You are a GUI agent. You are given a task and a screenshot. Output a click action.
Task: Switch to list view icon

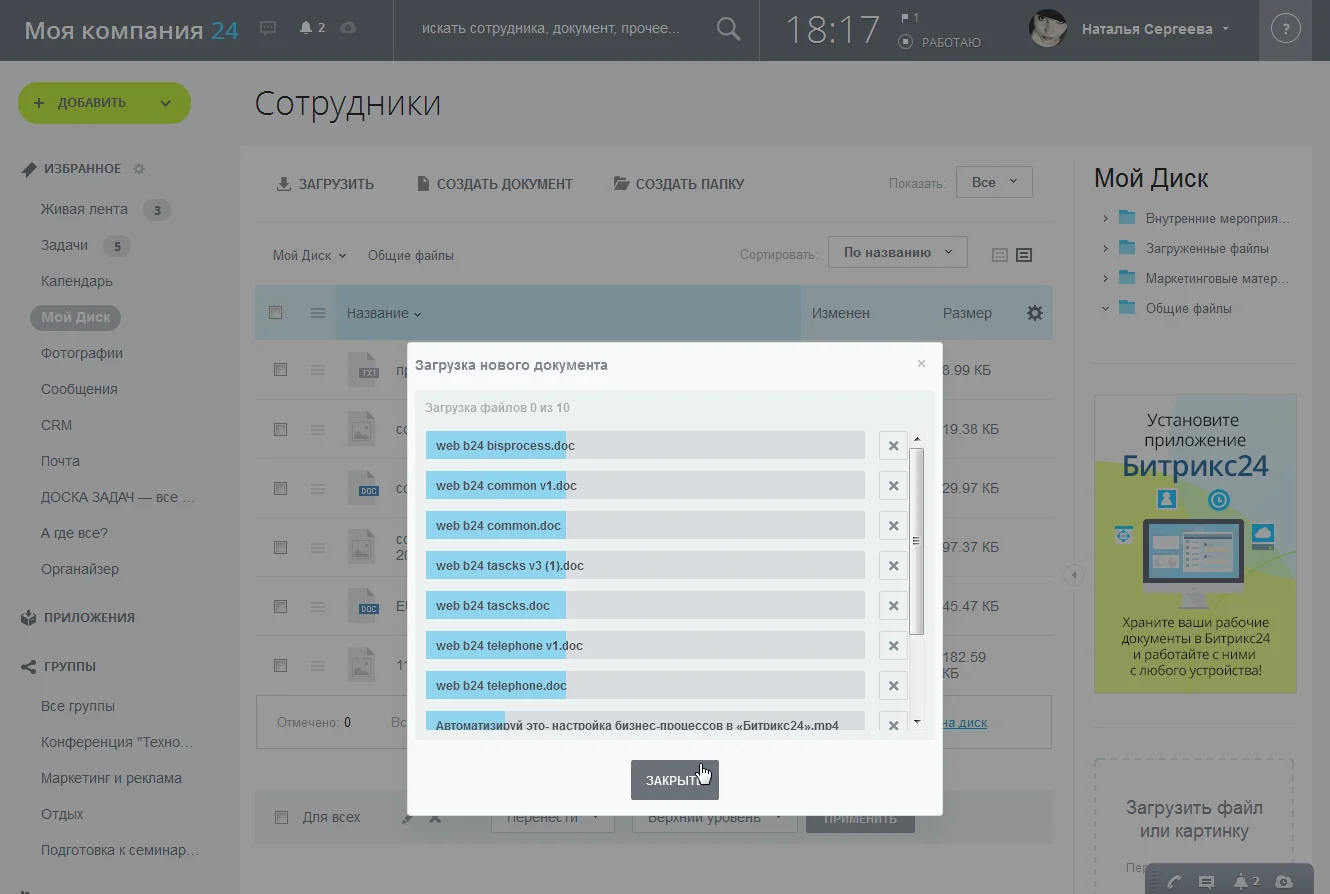1024,255
